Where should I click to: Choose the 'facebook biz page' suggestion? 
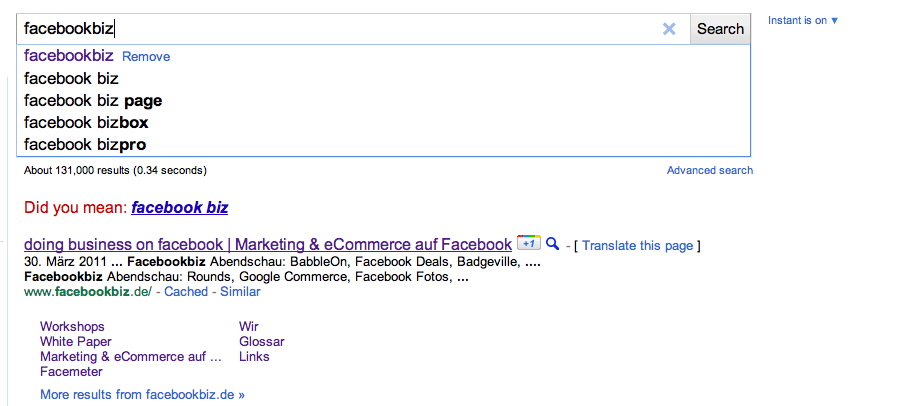point(93,100)
